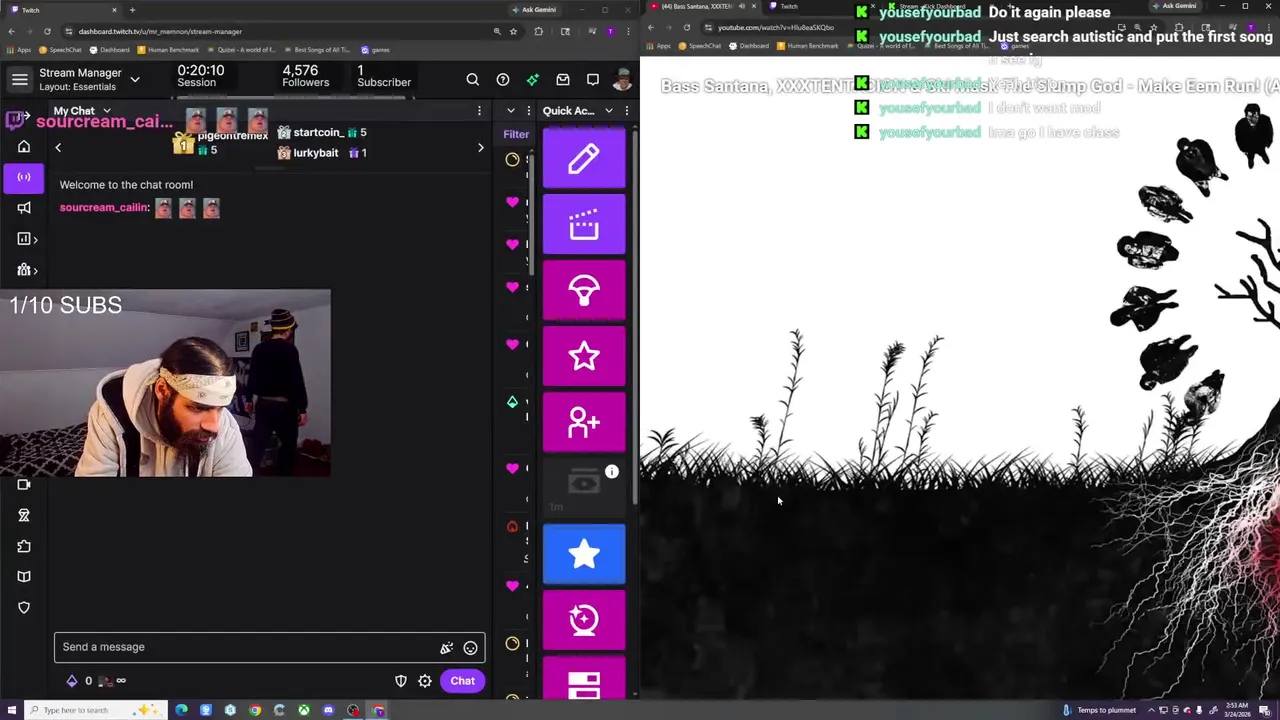Screen dimensions: 1280x720
Task: Expand the Community sidebar section
Action: 27,270
